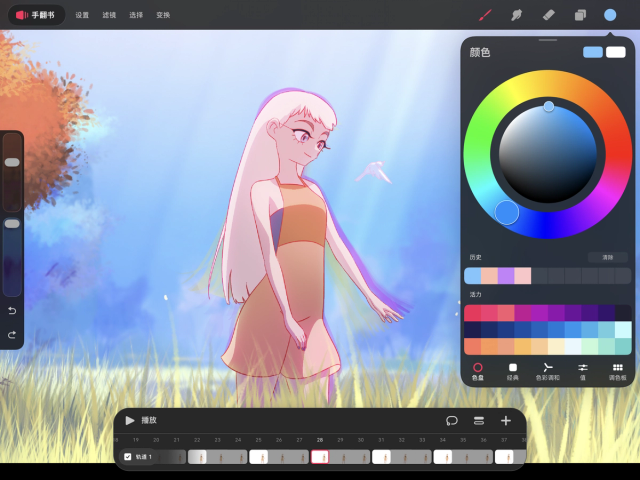Open the 设置 menu
Viewport: 640px width, 480px height.
point(82,15)
